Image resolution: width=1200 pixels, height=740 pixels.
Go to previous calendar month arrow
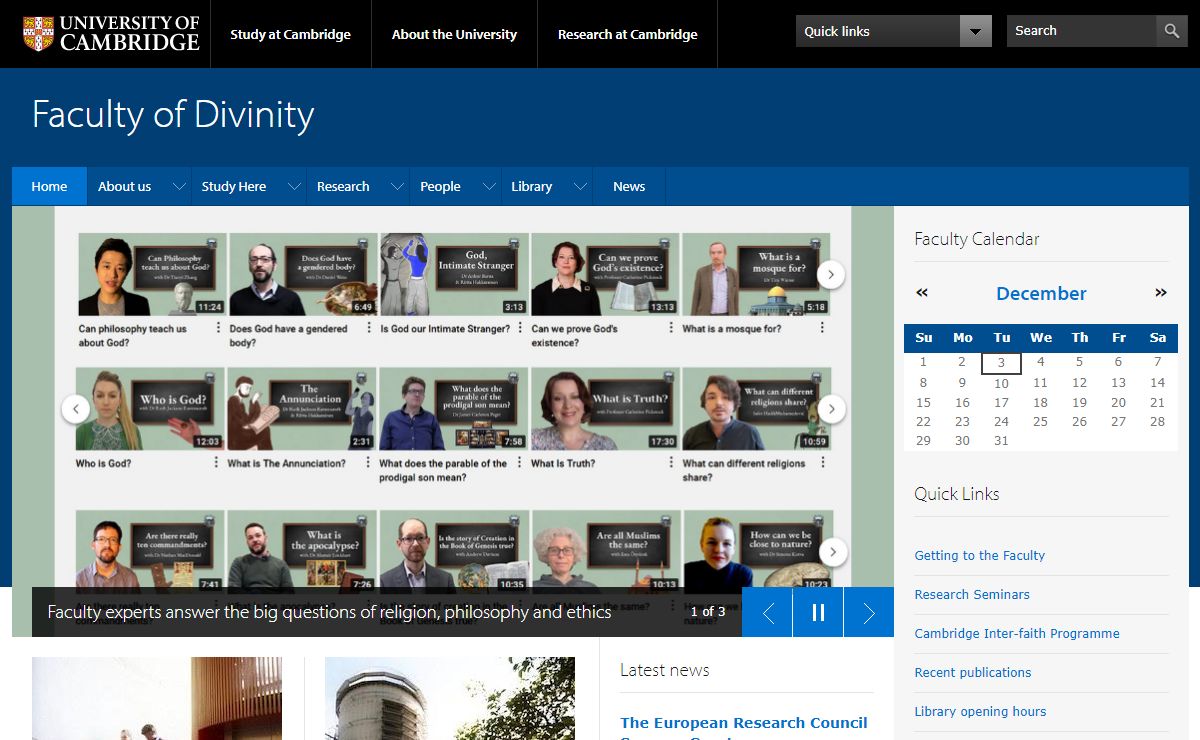(x=922, y=293)
